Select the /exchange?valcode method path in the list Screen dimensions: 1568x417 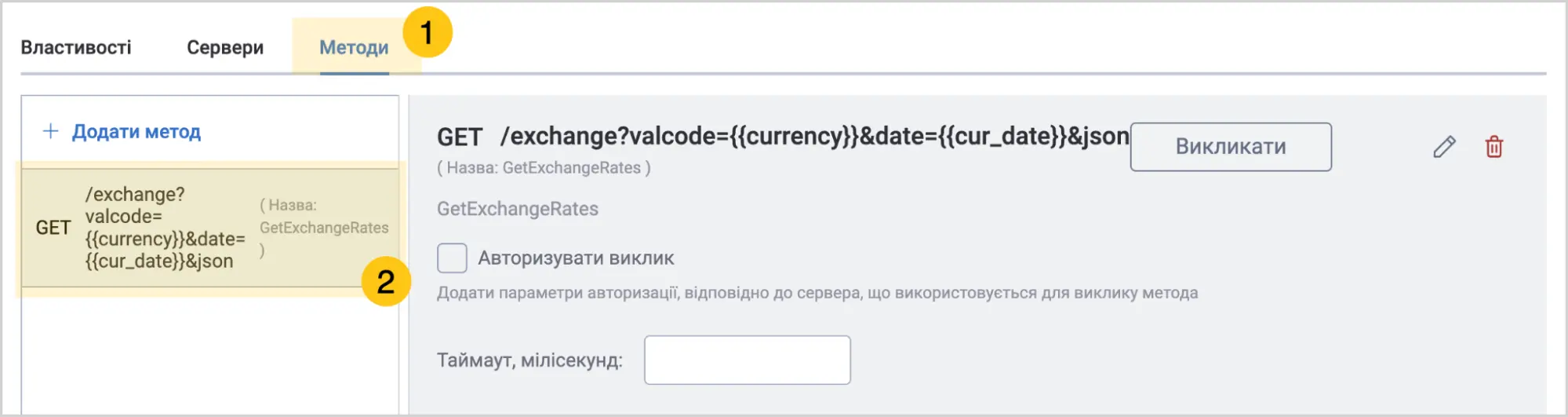click(x=165, y=228)
